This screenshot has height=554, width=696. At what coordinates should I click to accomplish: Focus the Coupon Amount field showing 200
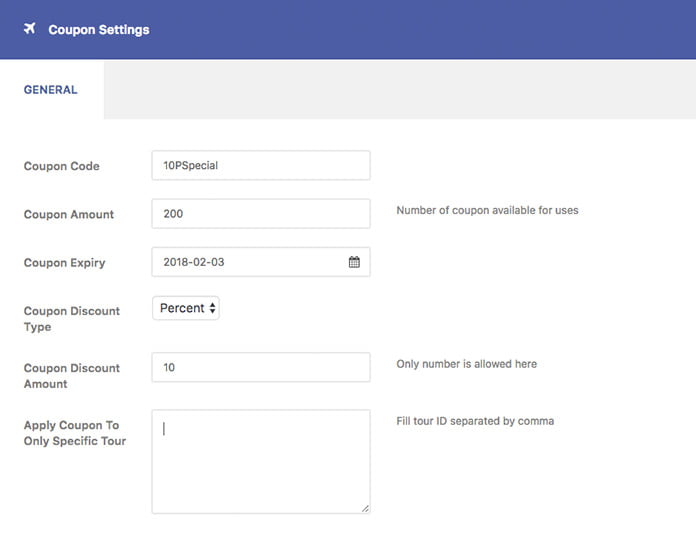tap(260, 214)
